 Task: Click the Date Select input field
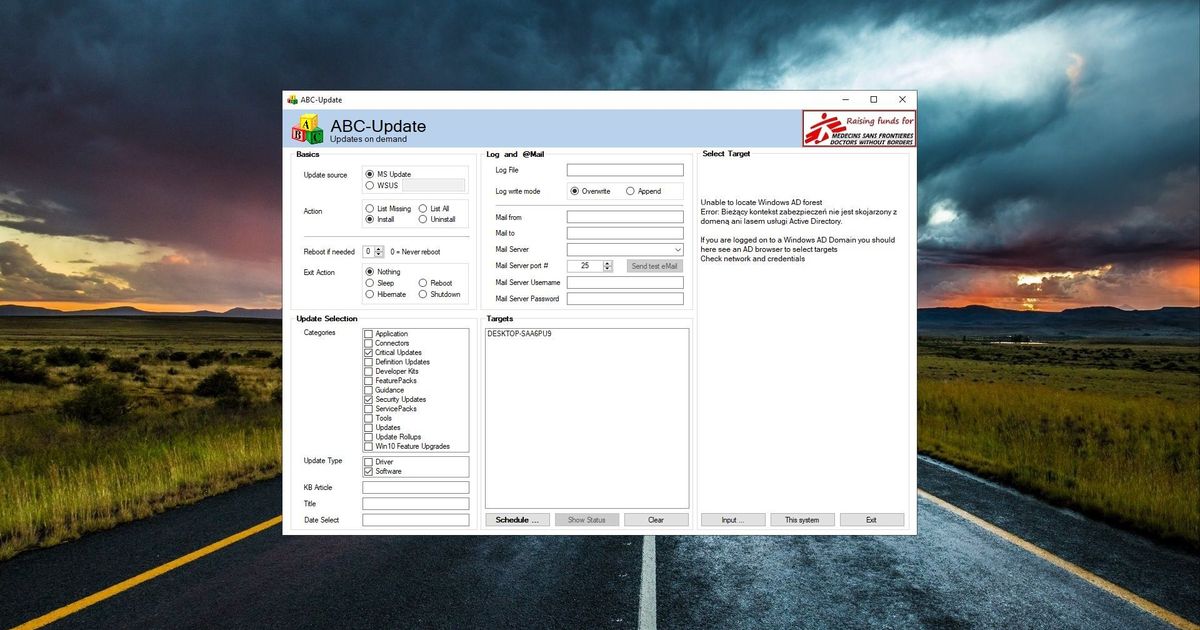415,520
